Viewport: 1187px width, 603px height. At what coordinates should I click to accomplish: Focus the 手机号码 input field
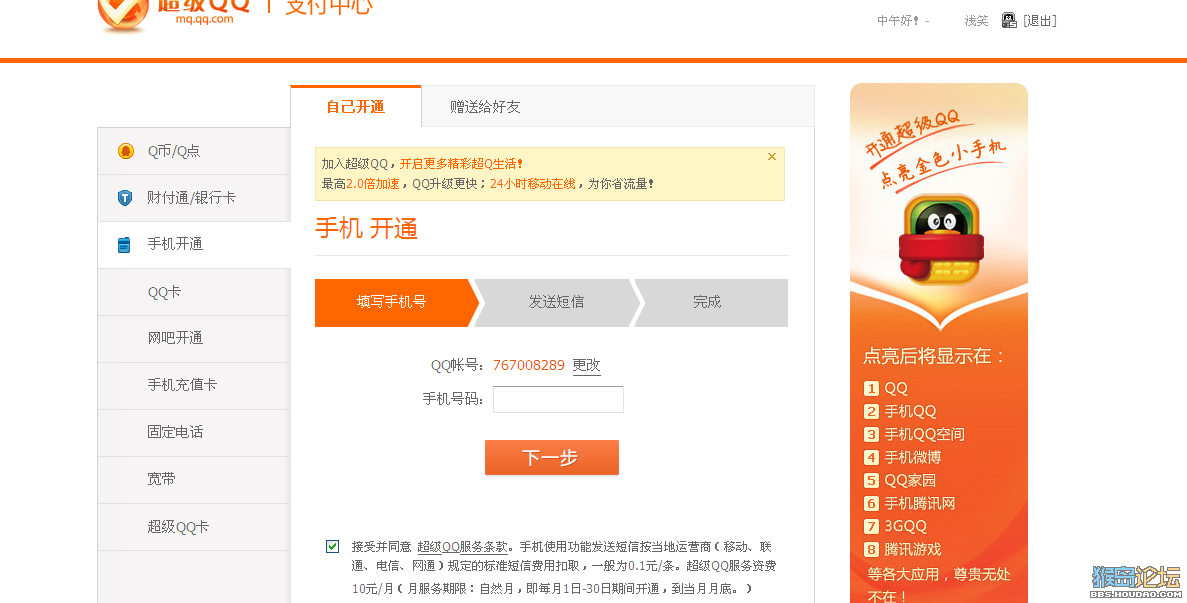click(x=558, y=399)
